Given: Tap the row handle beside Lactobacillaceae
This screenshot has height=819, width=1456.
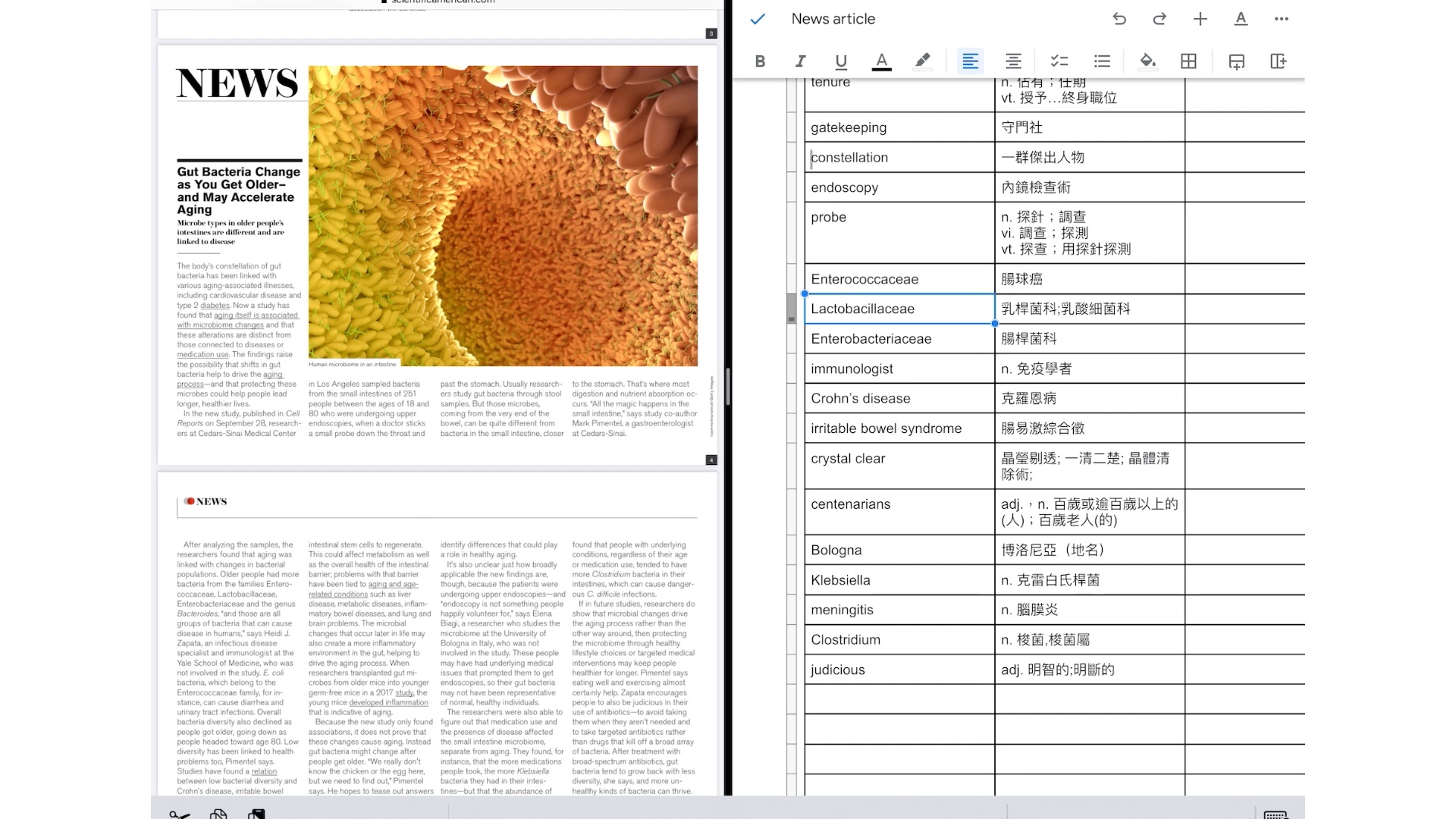Looking at the screenshot, I should coord(792,309).
